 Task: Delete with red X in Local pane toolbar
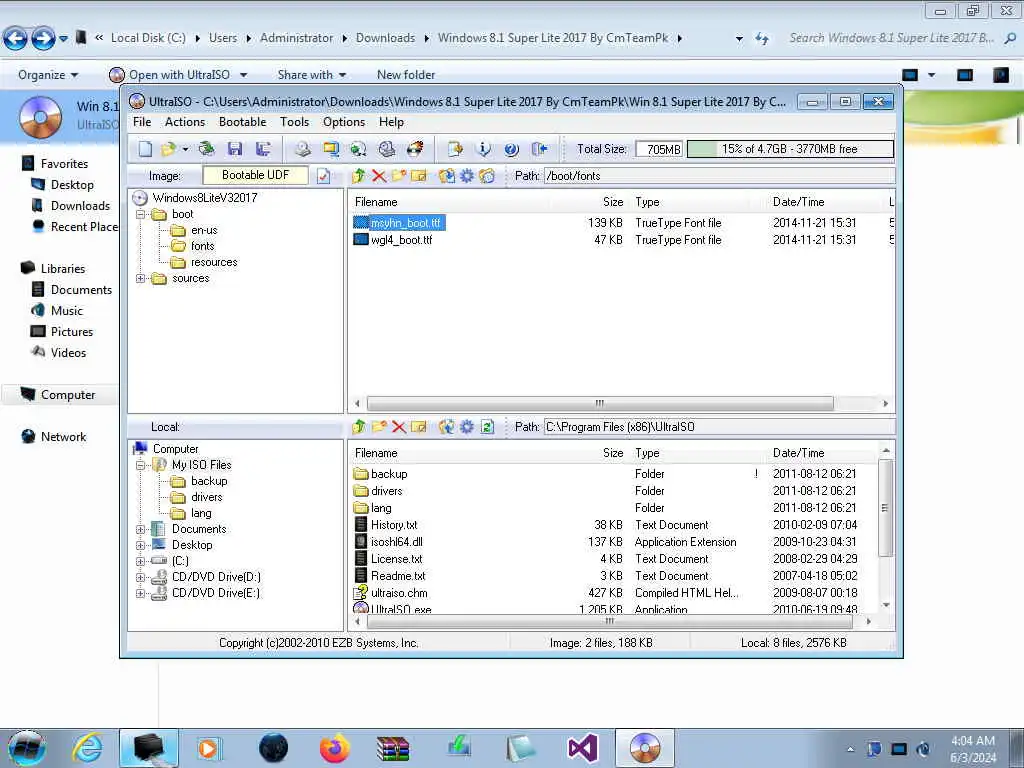point(399,427)
